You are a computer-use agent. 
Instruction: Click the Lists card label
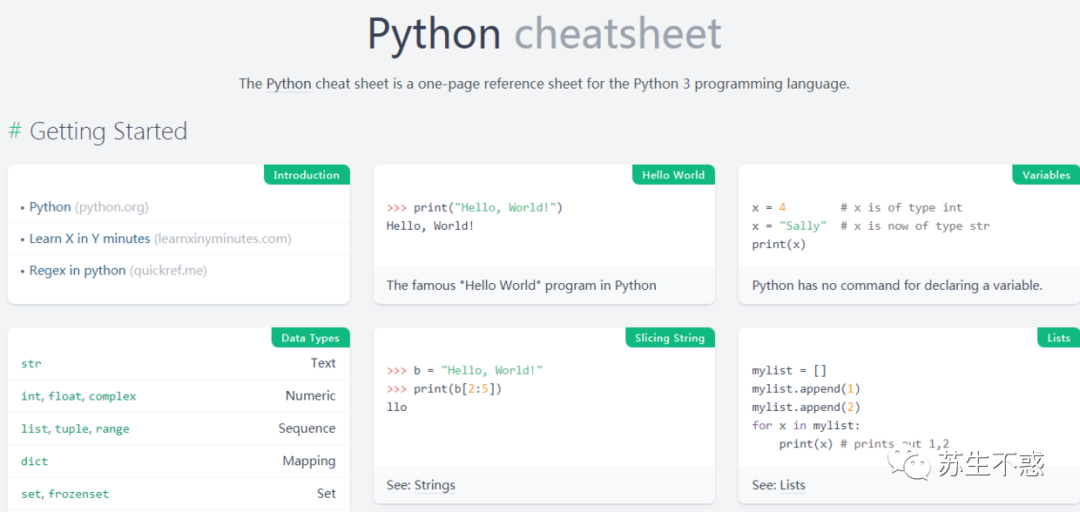point(1059,338)
